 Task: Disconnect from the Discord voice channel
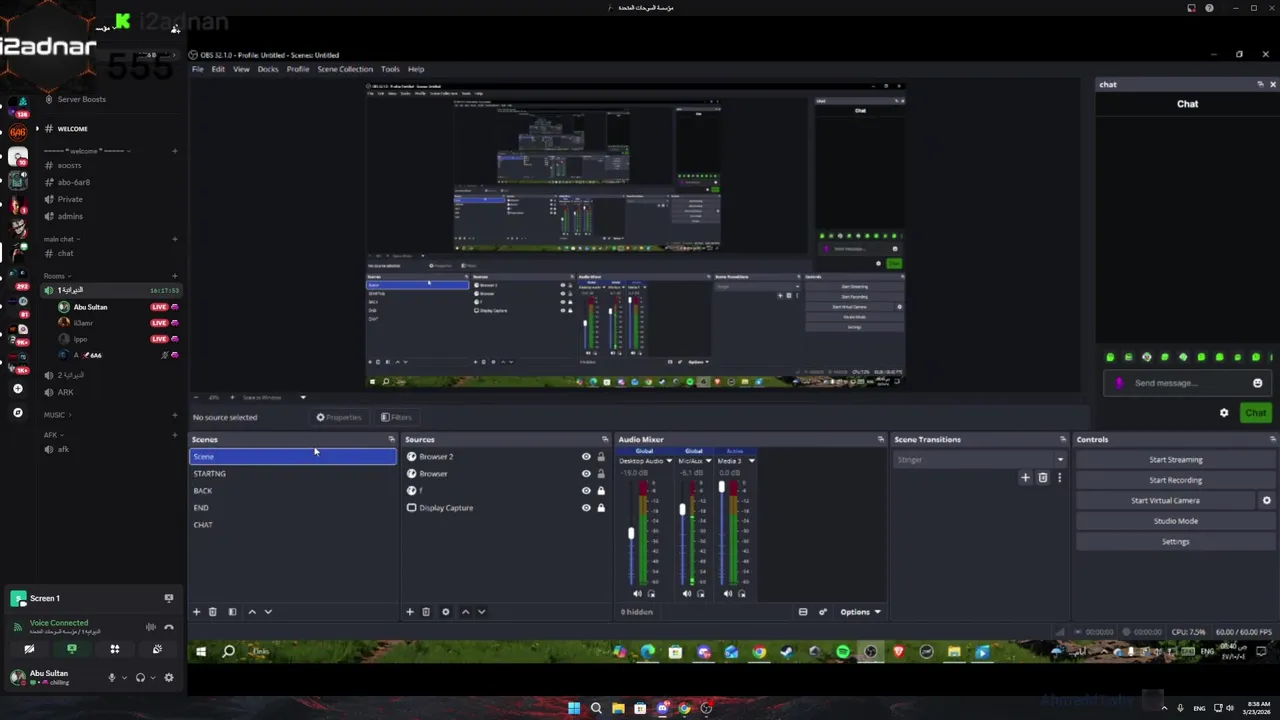pos(168,627)
